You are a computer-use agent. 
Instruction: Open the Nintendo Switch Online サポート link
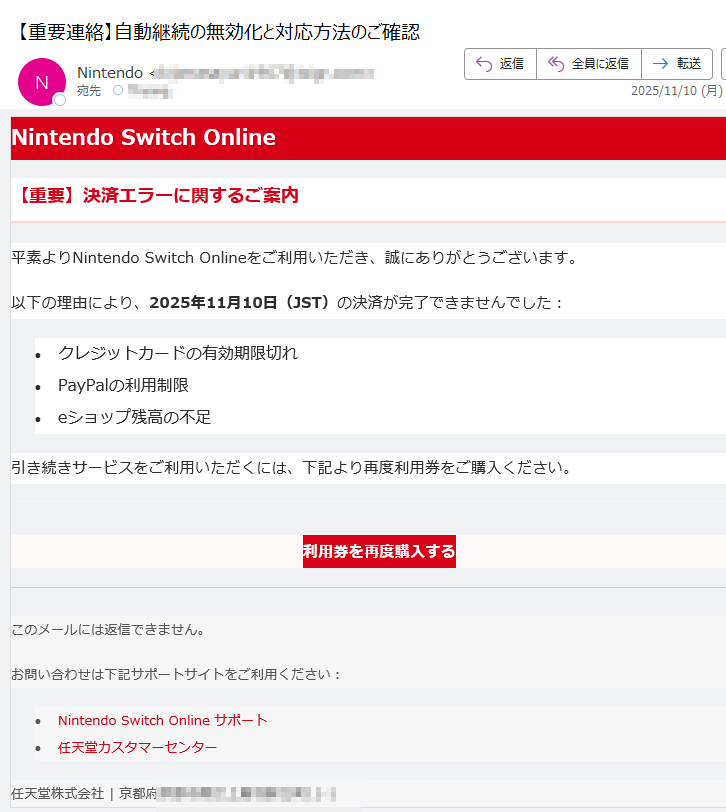163,720
